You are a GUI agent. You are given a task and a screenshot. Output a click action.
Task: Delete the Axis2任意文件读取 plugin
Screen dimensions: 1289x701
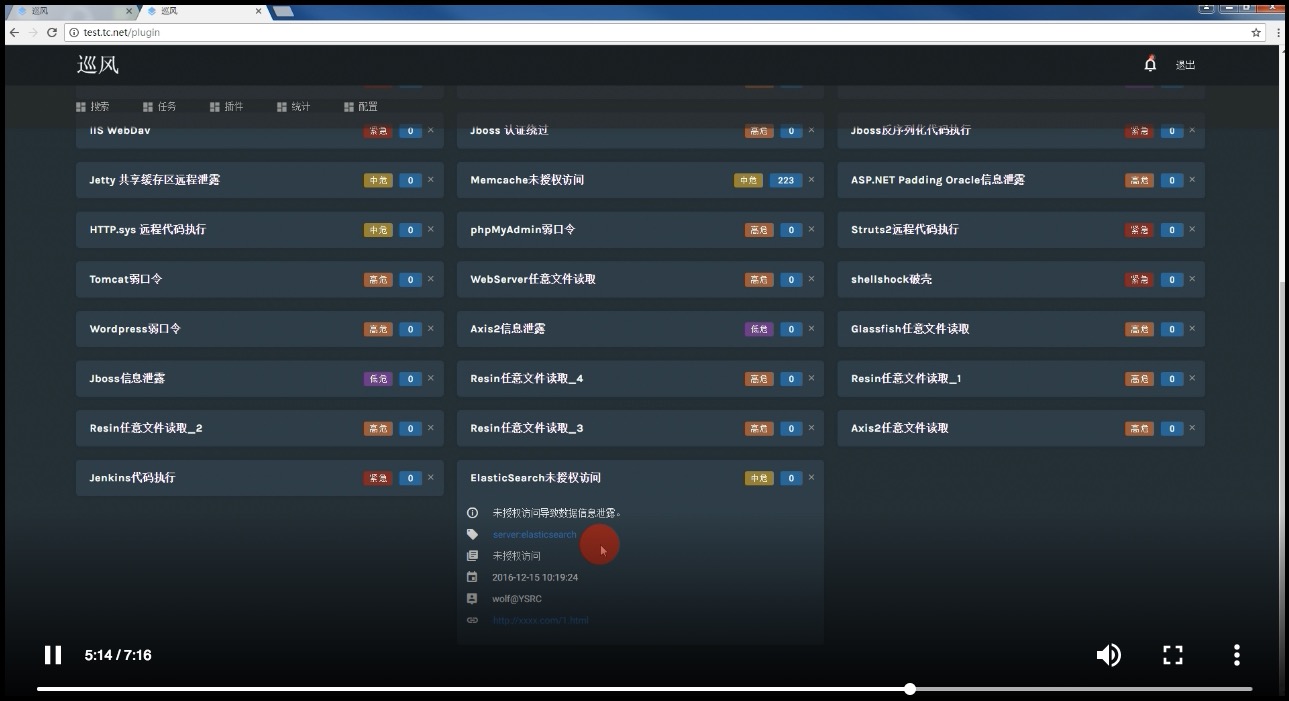[1192, 428]
